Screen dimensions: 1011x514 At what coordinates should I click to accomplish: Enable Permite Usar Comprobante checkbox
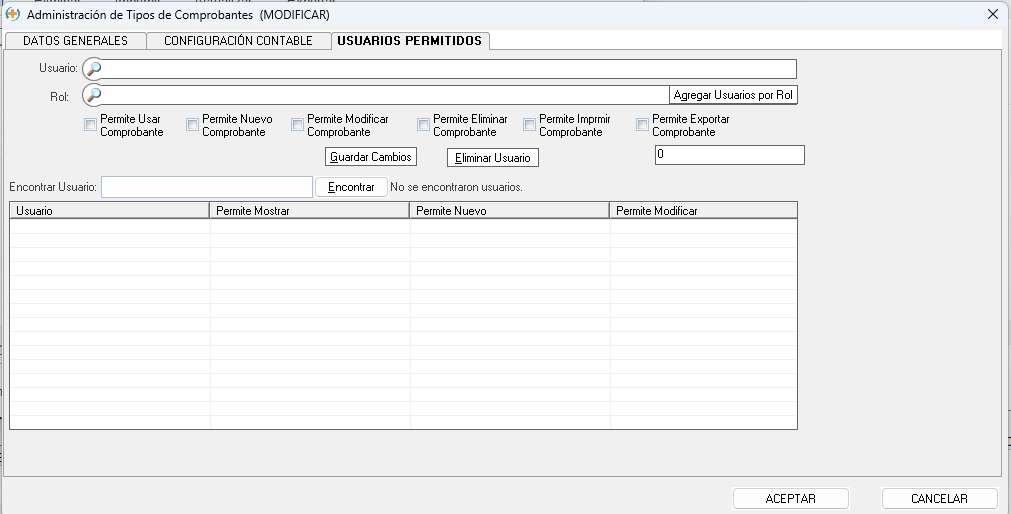[x=91, y=125]
